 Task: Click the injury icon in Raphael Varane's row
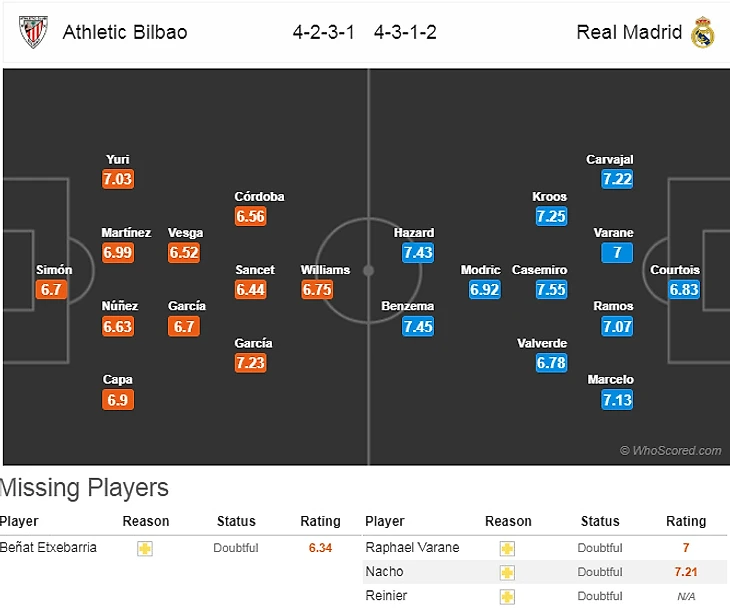[x=507, y=549]
